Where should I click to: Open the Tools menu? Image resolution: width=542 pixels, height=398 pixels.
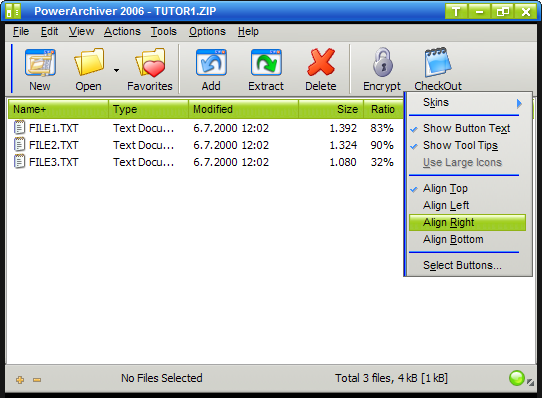[164, 31]
